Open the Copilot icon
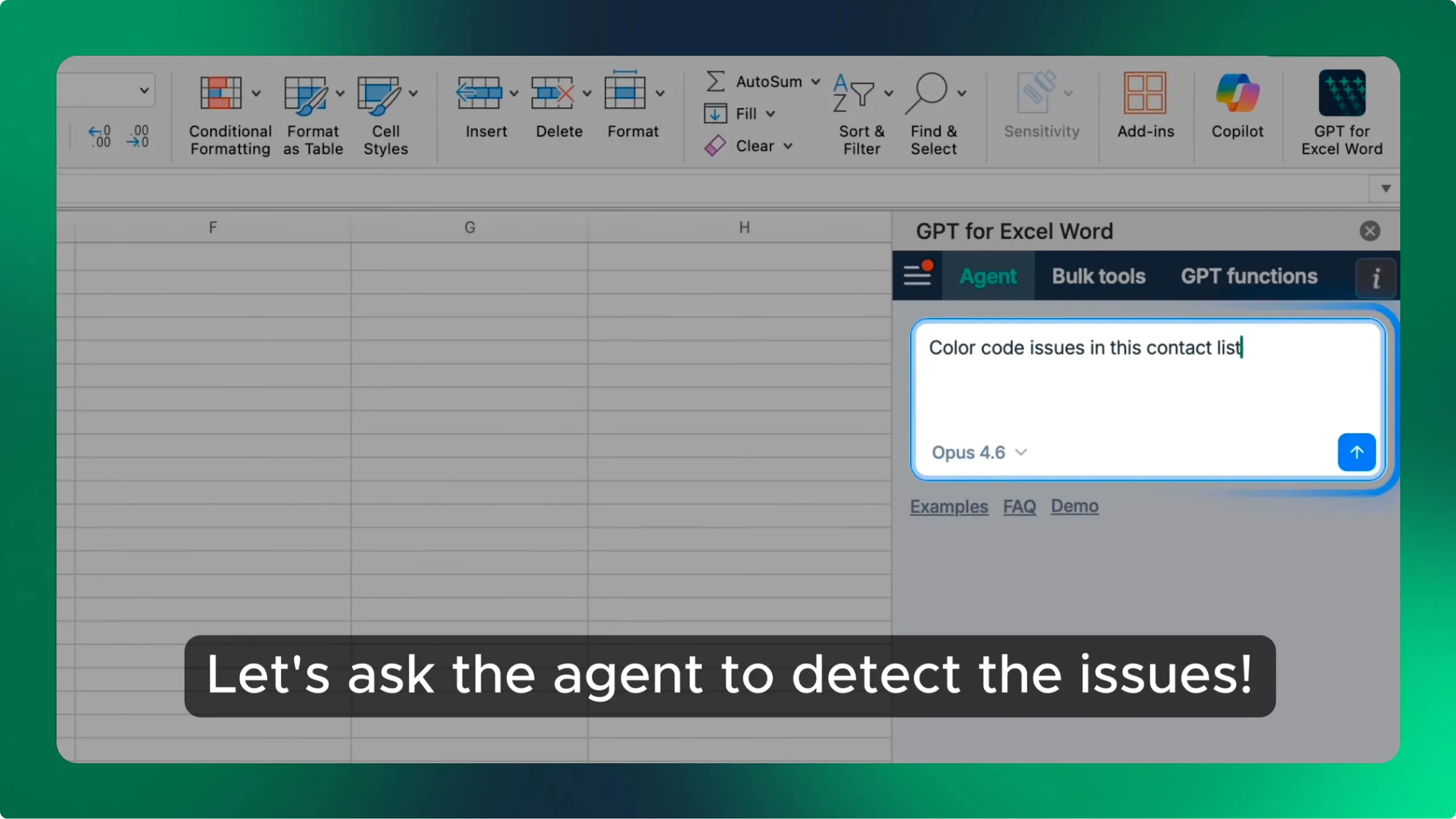Screen dimensions: 1456x819 click(x=1237, y=94)
